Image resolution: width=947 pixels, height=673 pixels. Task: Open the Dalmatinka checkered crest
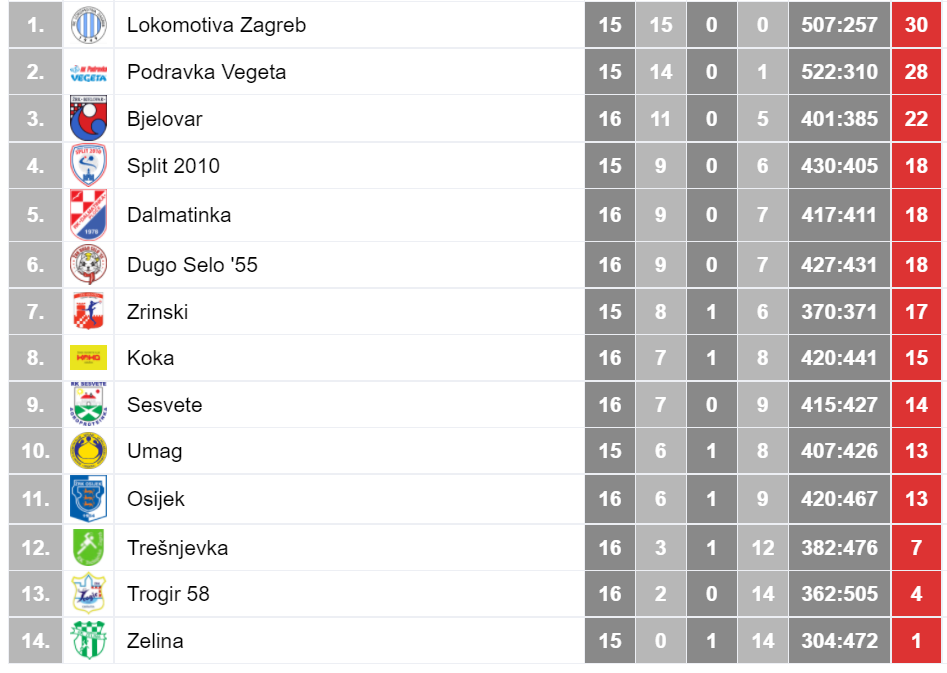[88, 214]
